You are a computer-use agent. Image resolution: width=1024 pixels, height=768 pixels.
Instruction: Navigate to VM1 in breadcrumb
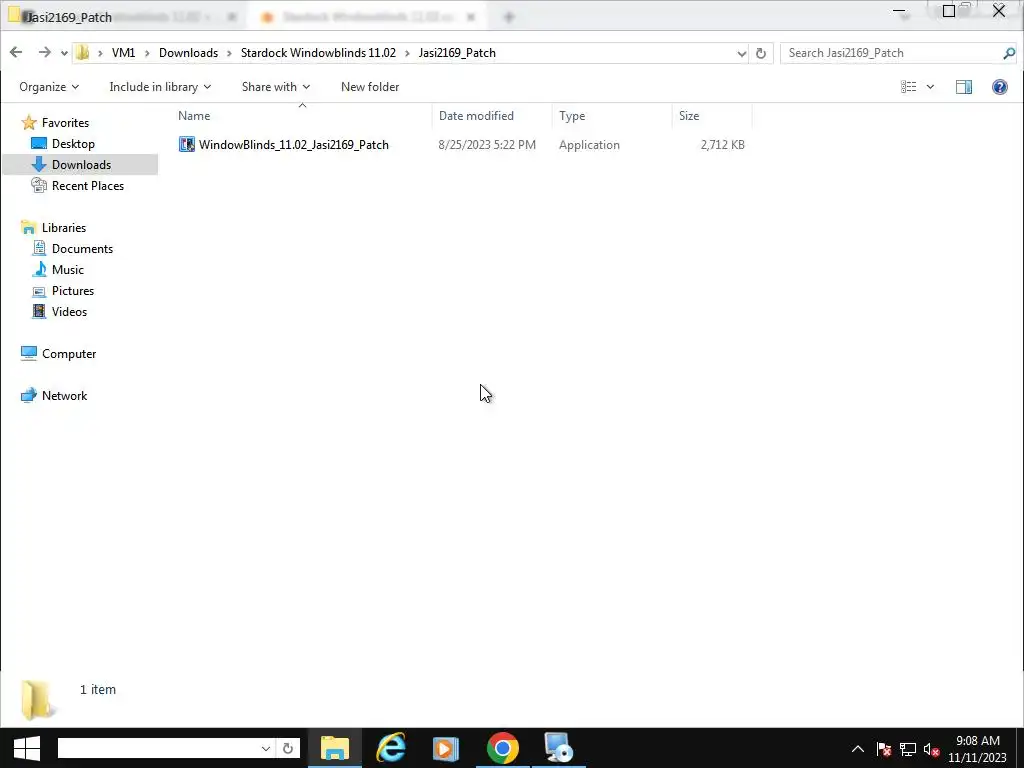123,53
